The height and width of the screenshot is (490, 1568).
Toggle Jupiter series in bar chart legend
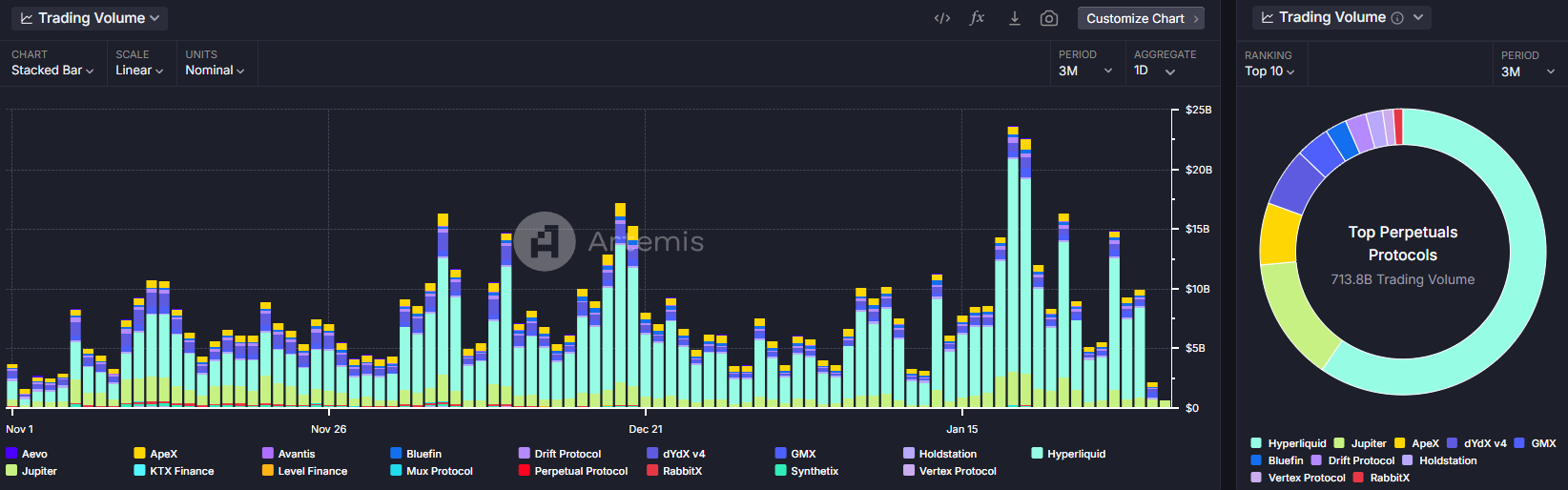[39, 471]
